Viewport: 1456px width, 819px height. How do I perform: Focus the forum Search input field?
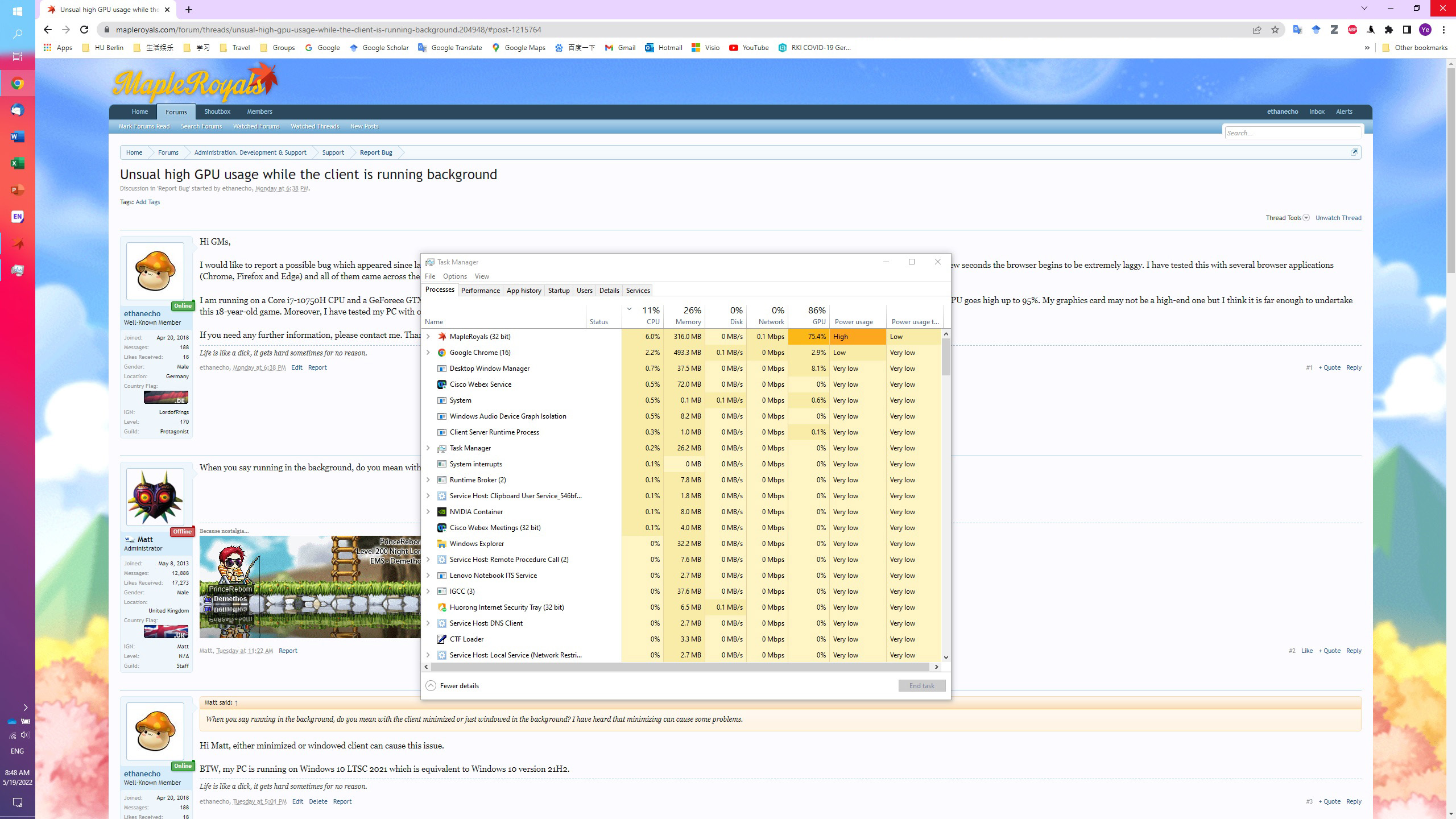(1292, 133)
